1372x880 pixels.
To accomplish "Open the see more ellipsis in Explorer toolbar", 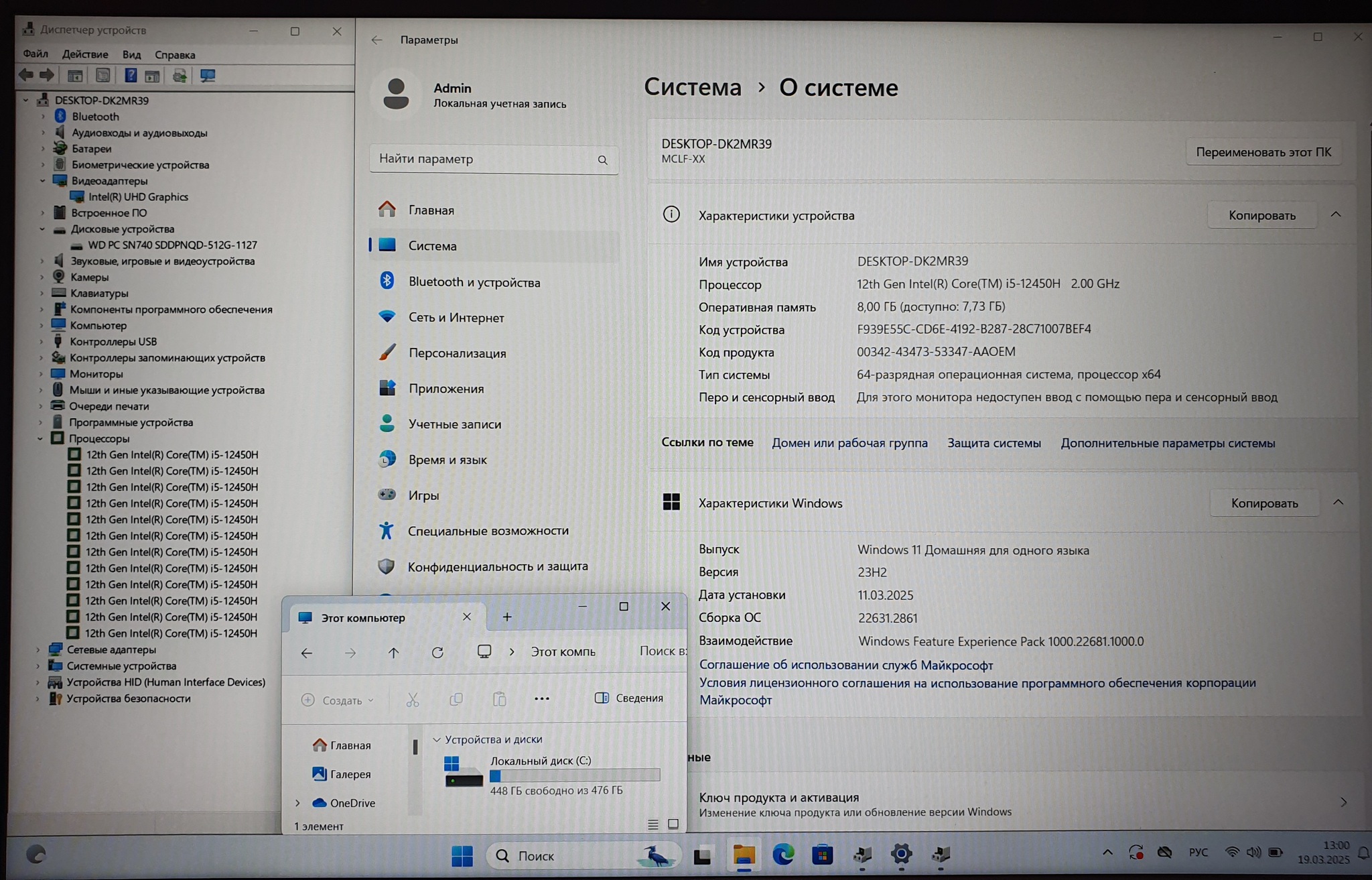I will 541,699.
